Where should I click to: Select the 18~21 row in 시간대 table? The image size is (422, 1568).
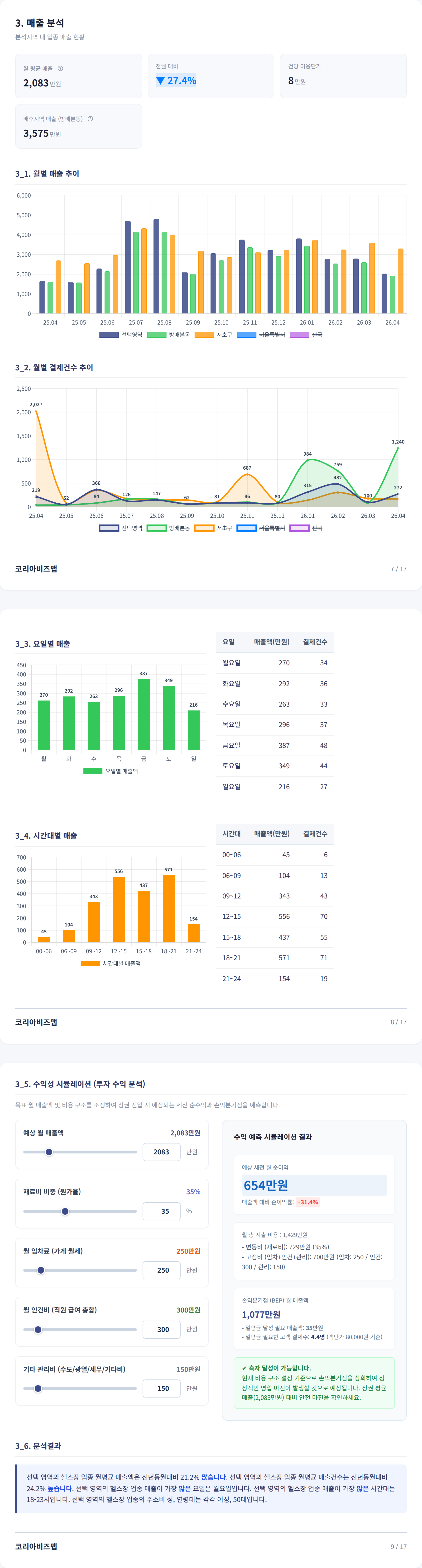[x=275, y=958]
